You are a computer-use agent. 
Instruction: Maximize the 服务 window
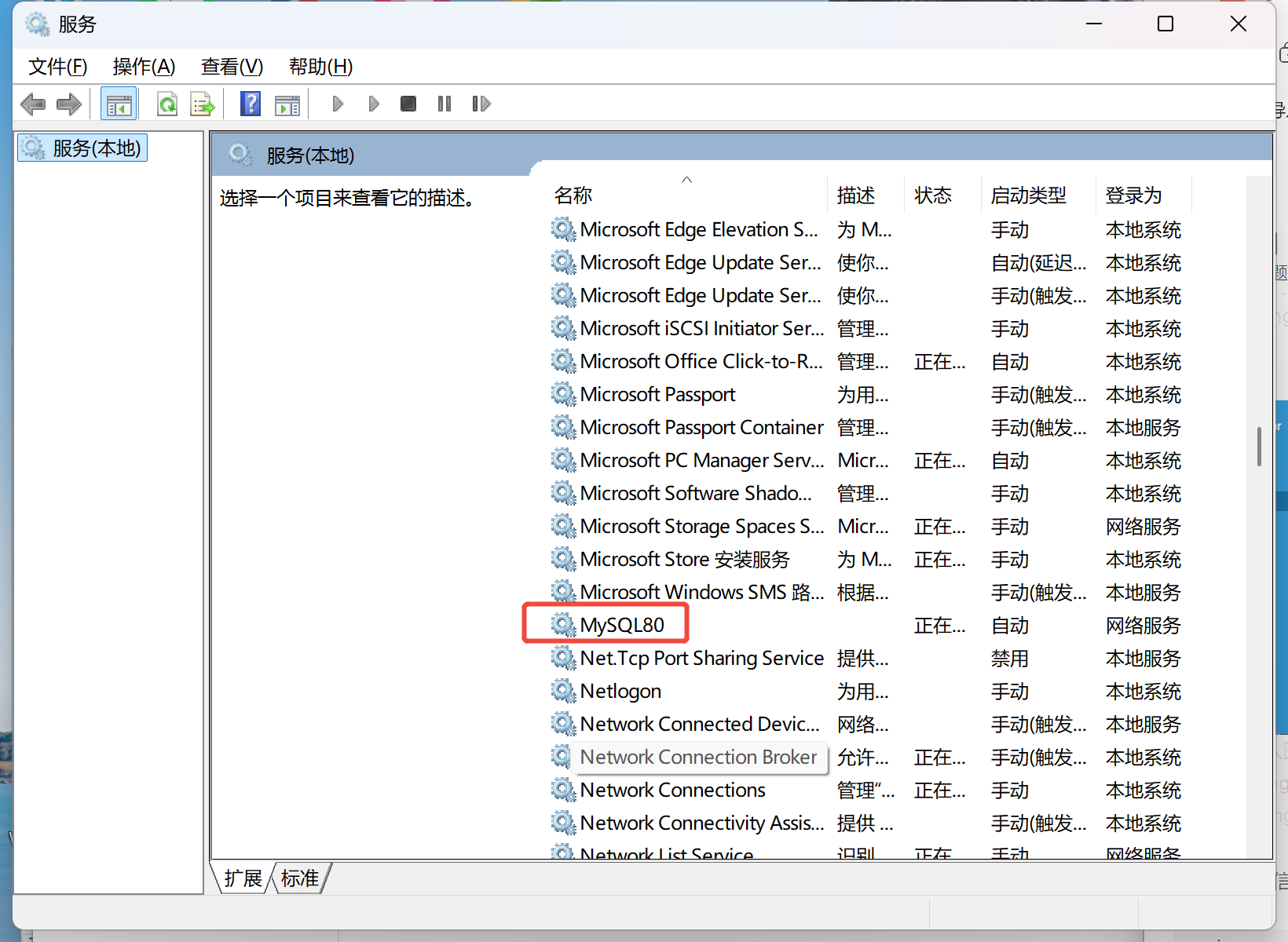pyautogui.click(x=1165, y=24)
